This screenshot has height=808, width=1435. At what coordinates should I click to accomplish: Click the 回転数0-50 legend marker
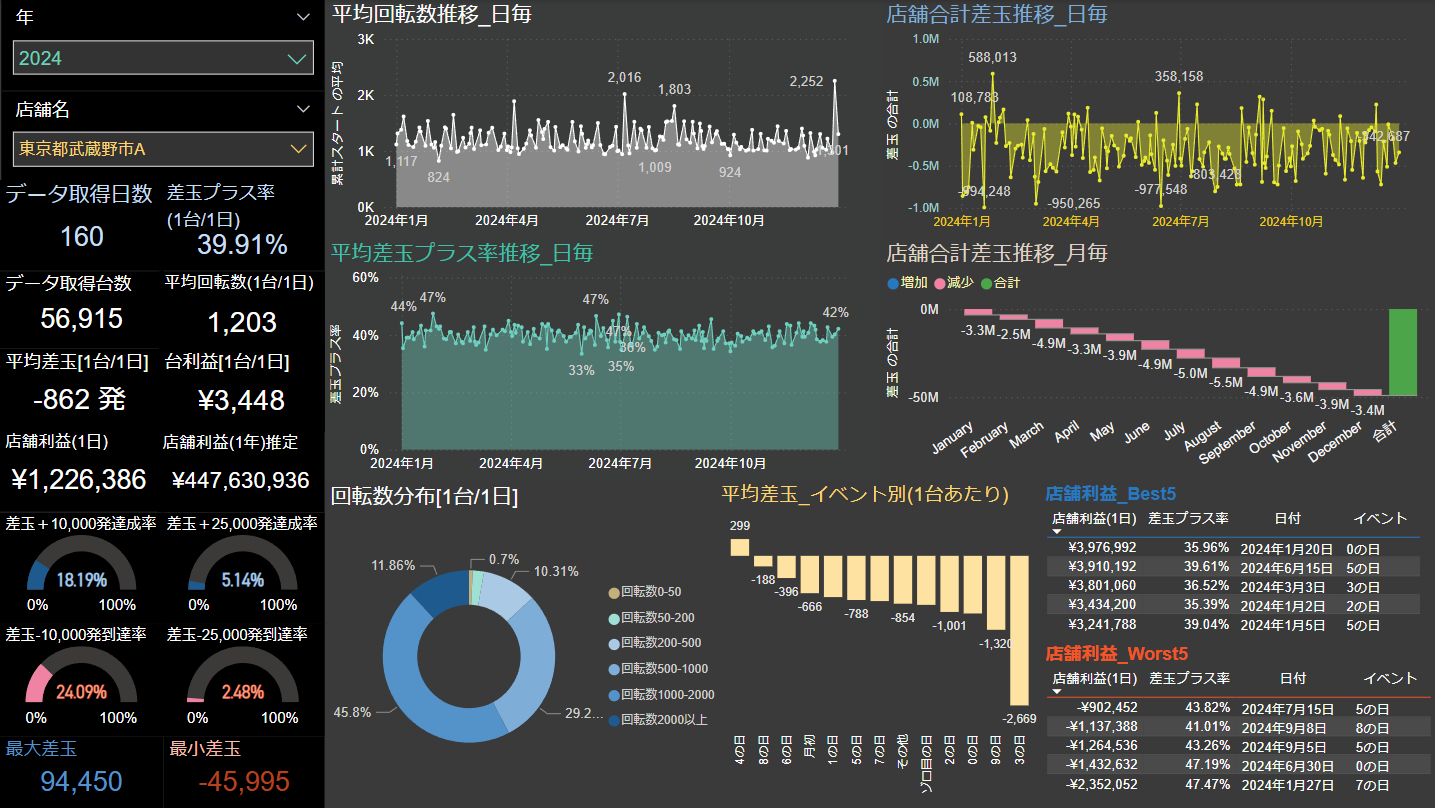click(x=613, y=592)
